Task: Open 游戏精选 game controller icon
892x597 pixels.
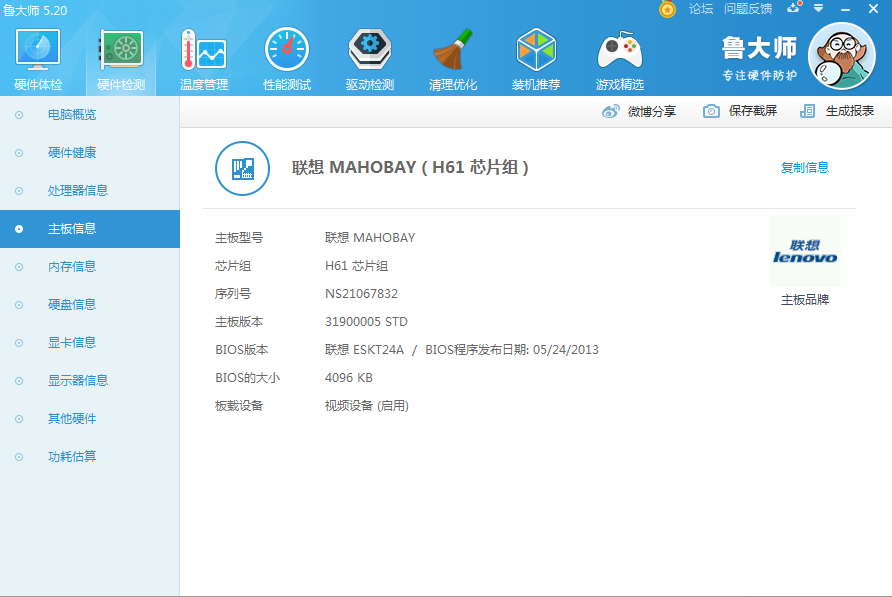Action: (x=620, y=51)
